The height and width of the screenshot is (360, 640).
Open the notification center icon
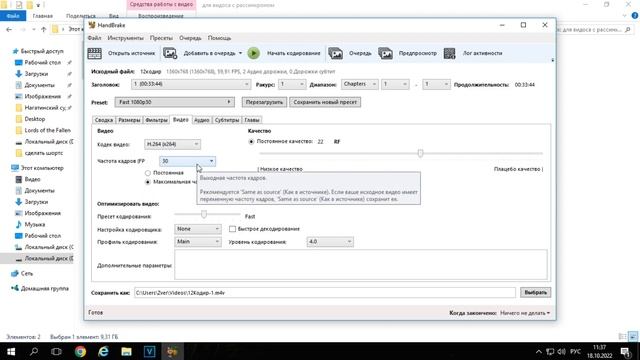pyautogui.click(x=626, y=352)
